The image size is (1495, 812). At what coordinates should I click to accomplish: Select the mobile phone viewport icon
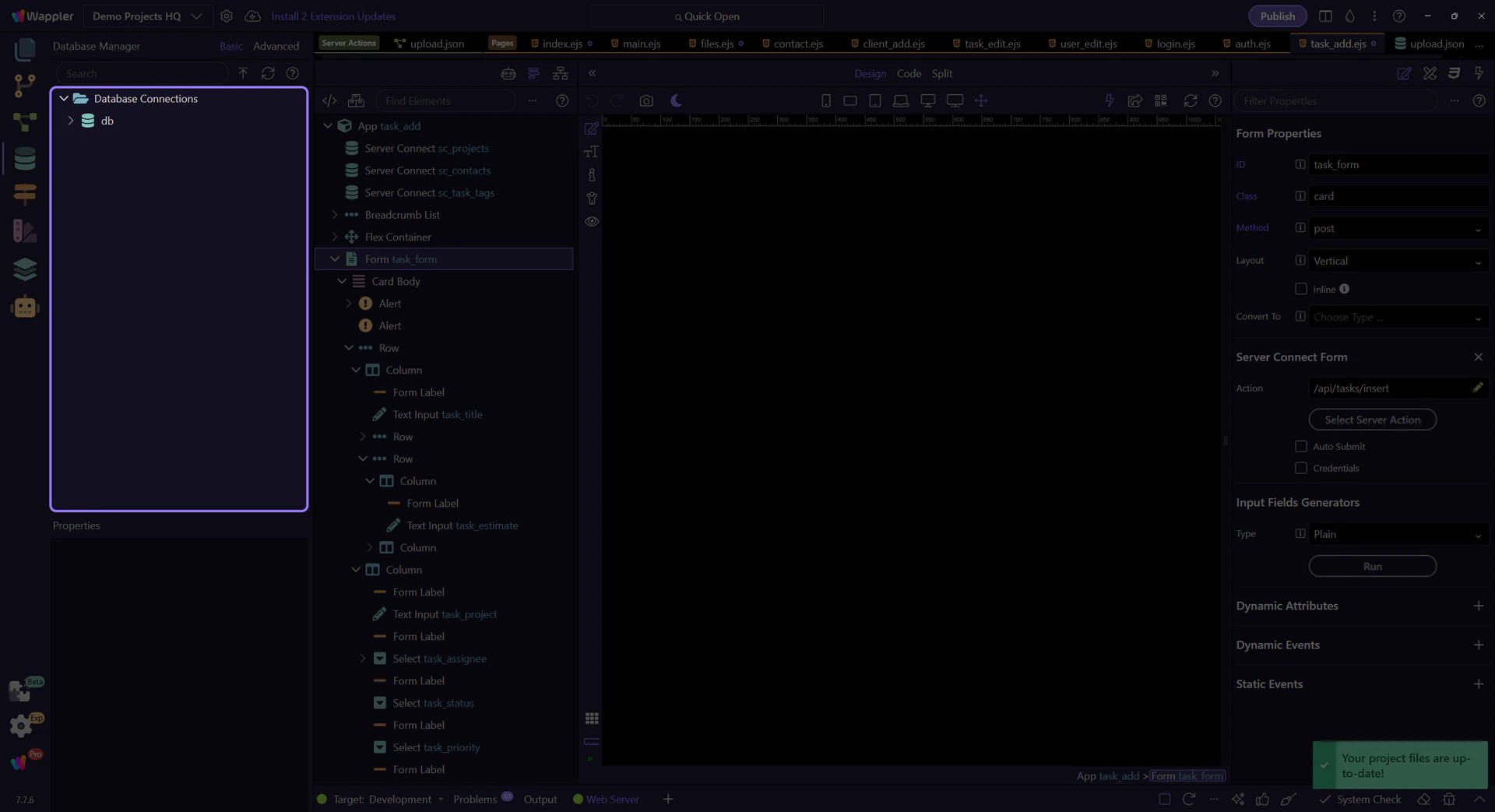[x=825, y=101]
